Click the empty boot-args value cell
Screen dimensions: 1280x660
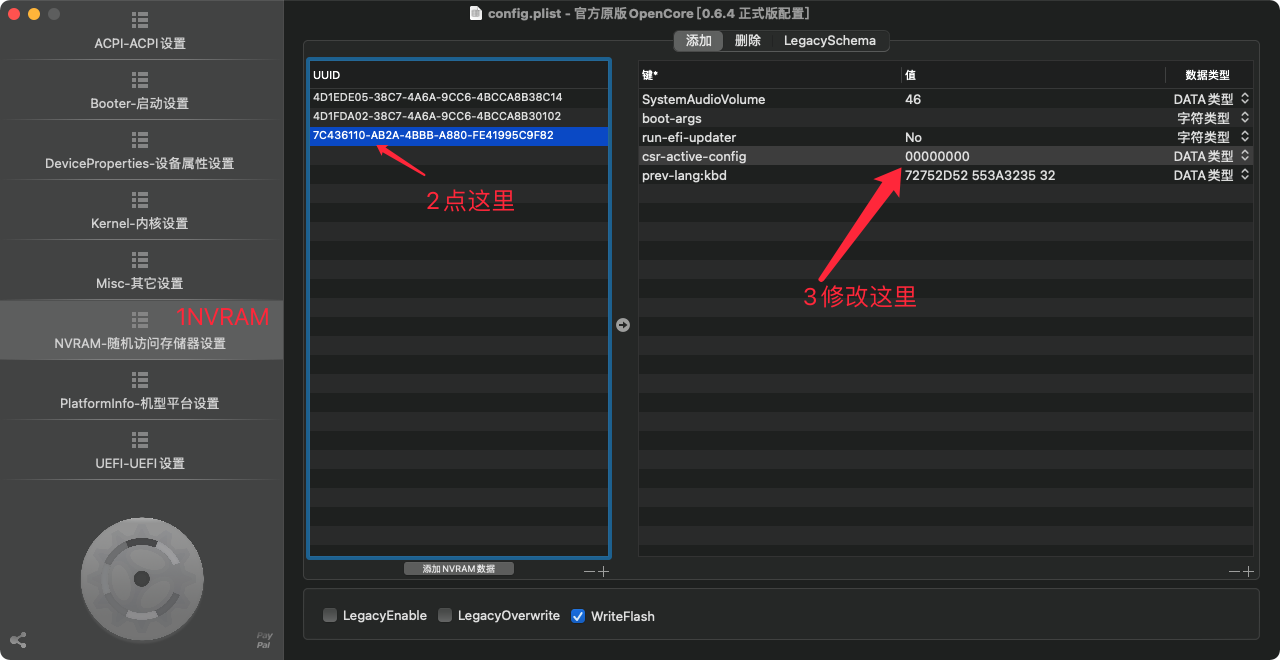click(x=1033, y=118)
